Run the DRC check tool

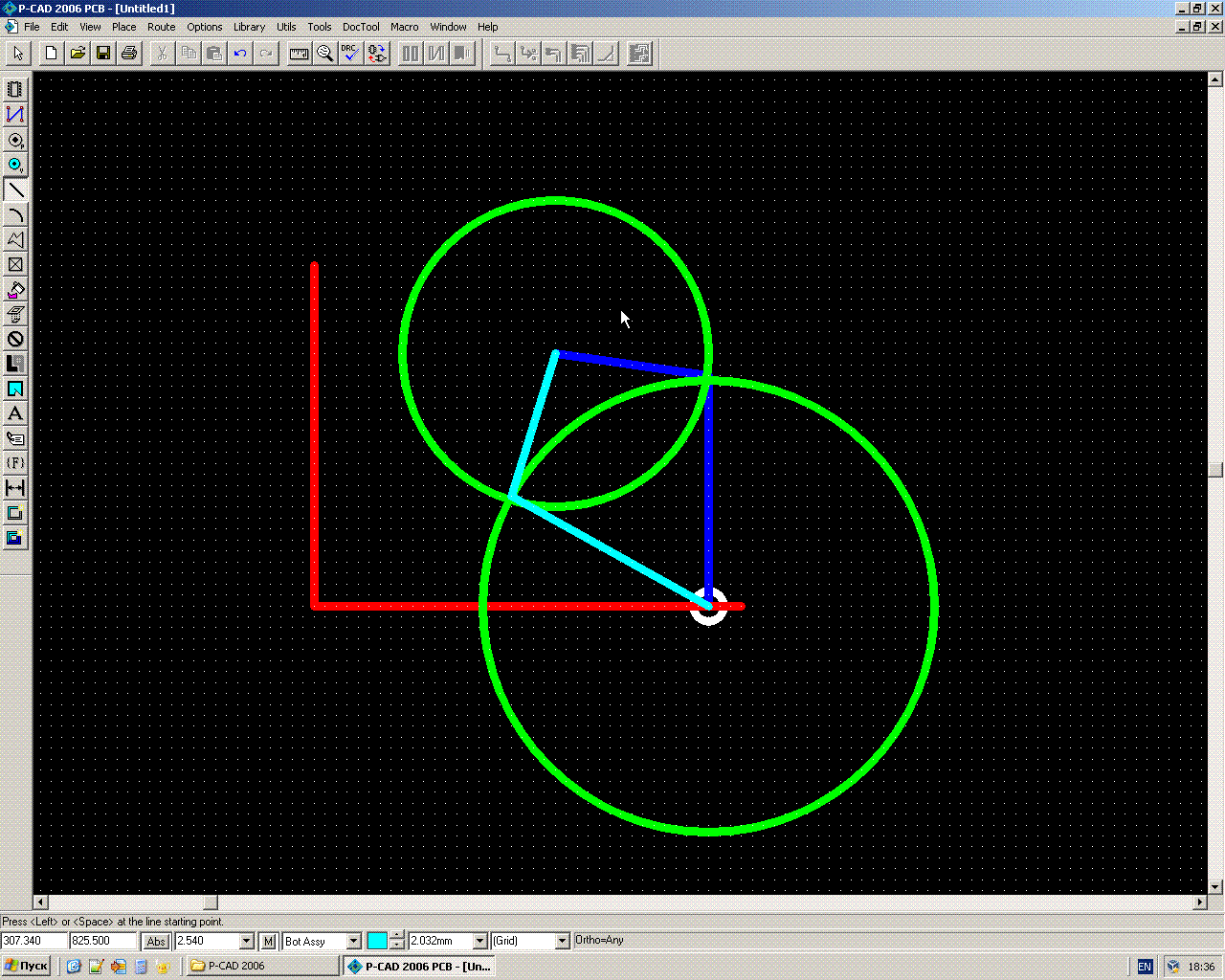click(350, 54)
